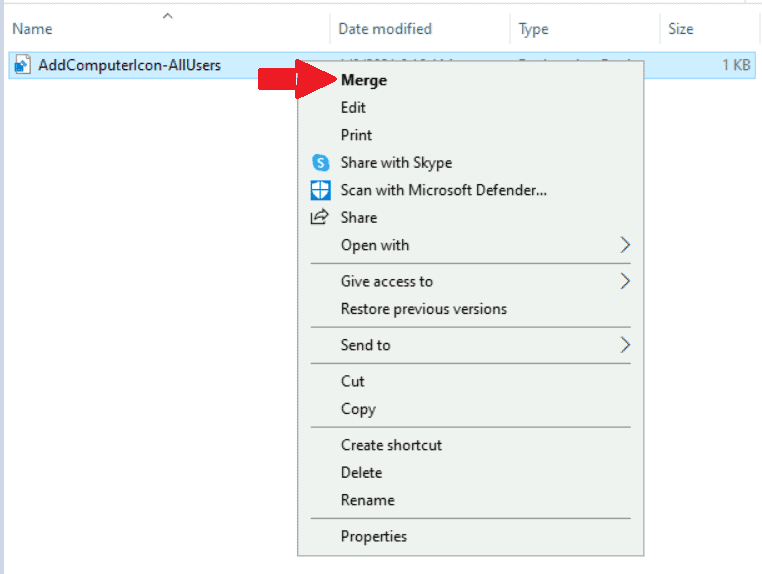Click the Size column header
This screenshot has height=574, width=762.
(681, 29)
